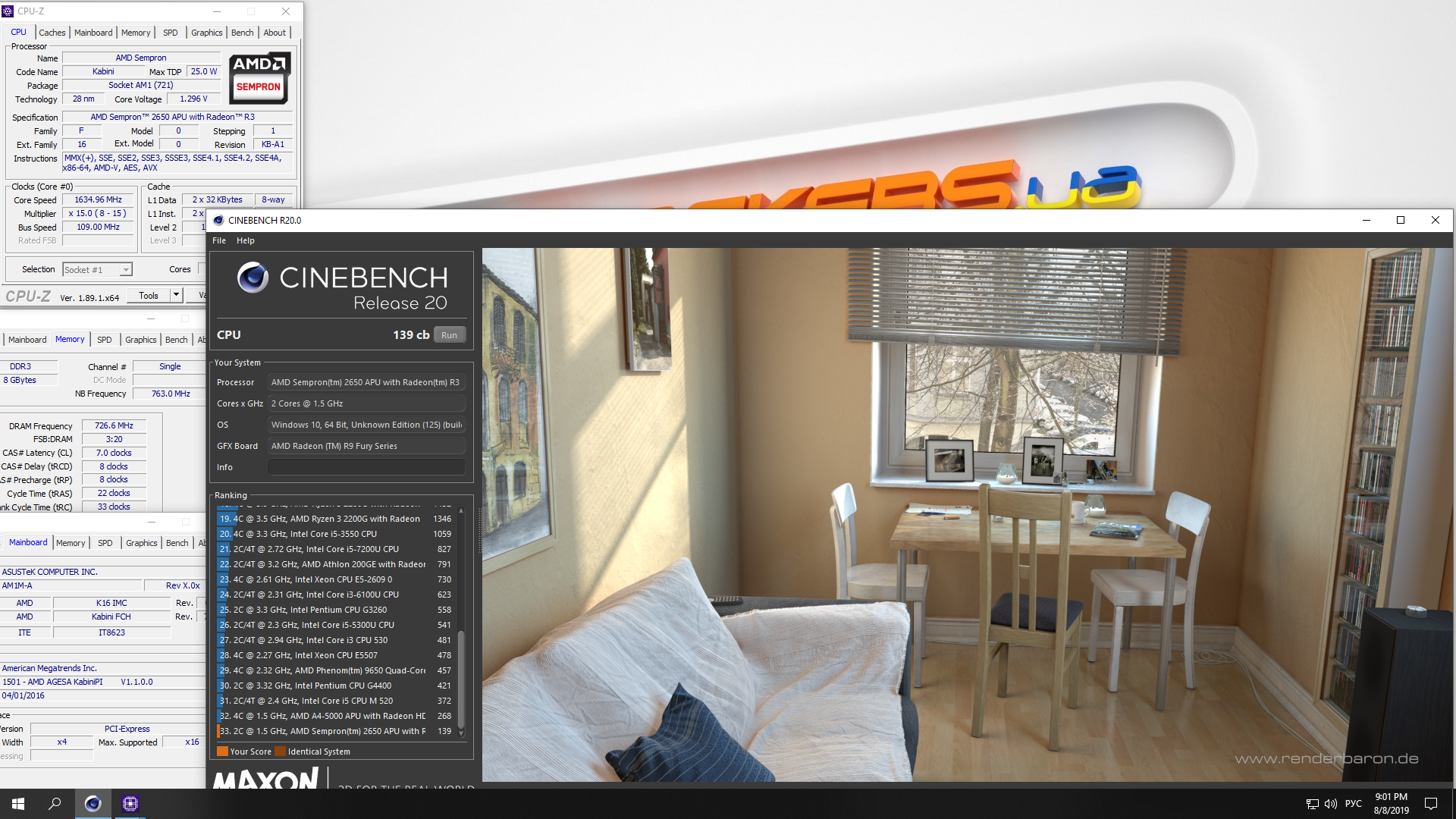Open the Help menu in Cinebench
This screenshot has width=1456, height=819.
tap(245, 240)
